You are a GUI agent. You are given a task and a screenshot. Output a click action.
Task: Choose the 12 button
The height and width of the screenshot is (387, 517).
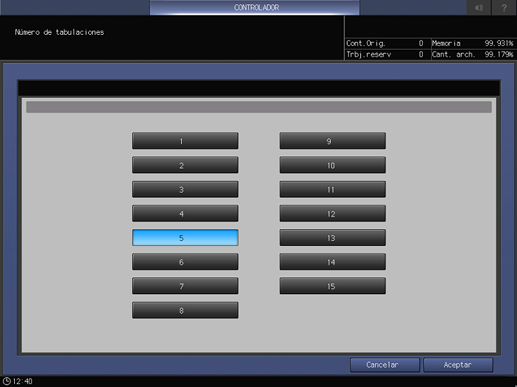[333, 213]
